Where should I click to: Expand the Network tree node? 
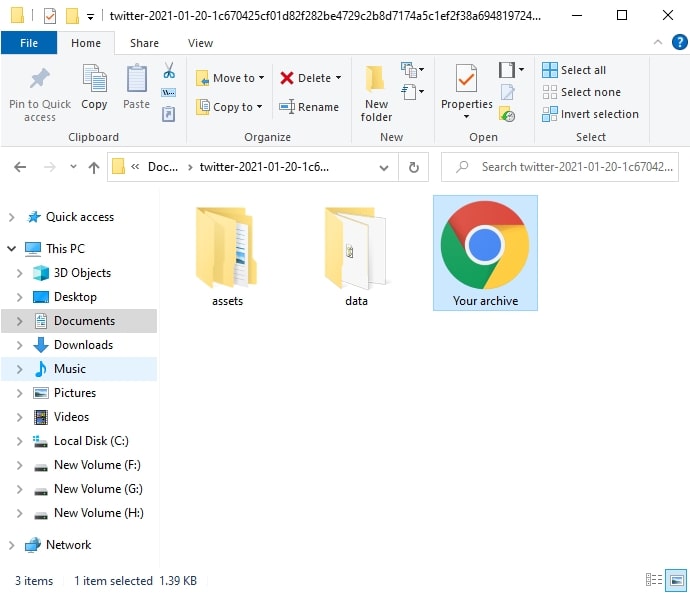coord(12,545)
